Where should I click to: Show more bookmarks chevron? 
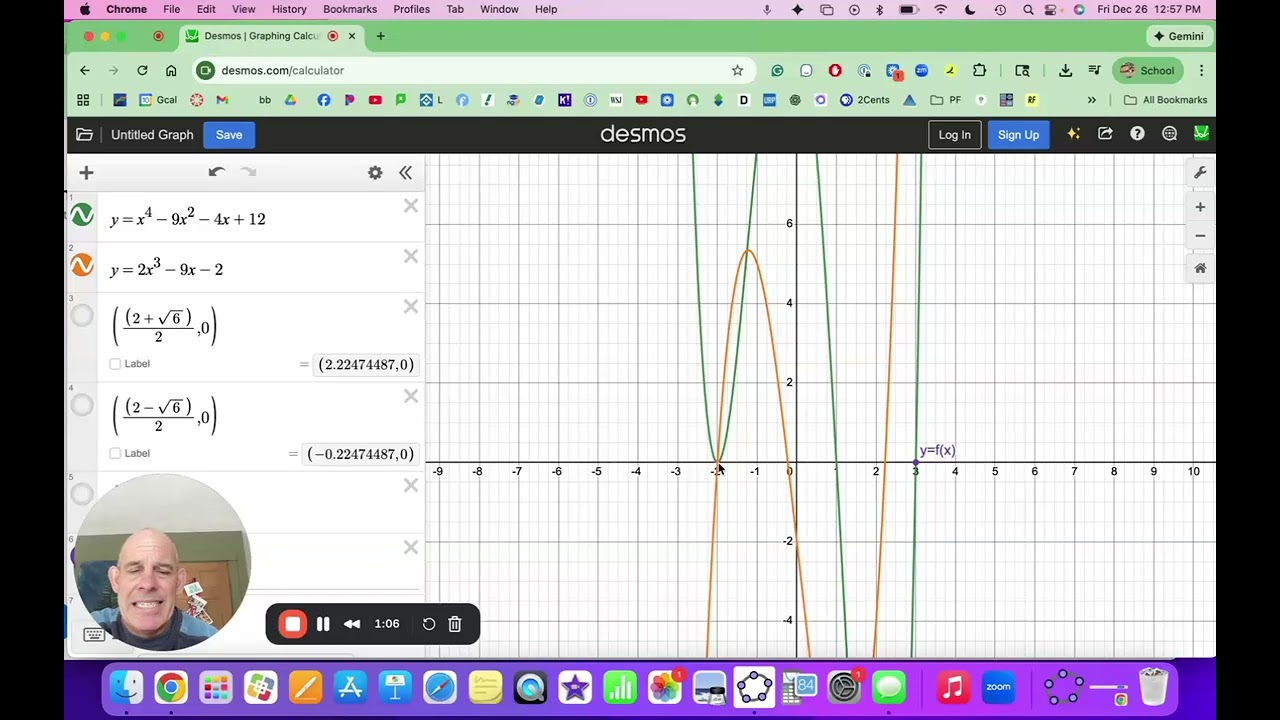1091,100
